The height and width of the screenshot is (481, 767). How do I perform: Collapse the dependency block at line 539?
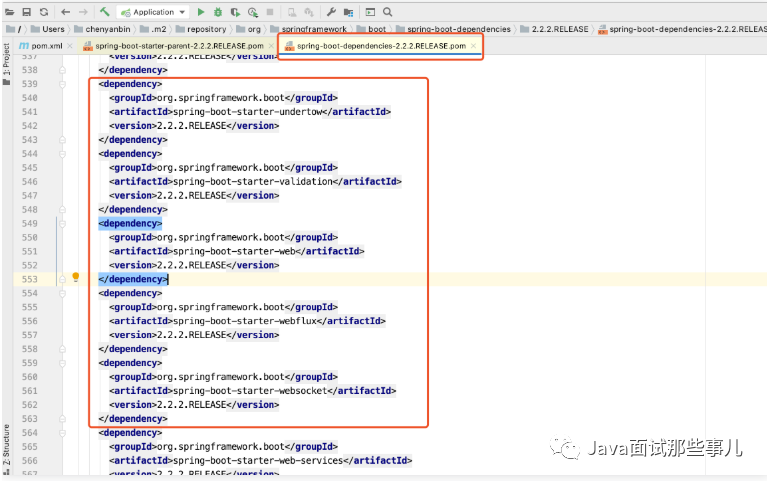coord(63,84)
